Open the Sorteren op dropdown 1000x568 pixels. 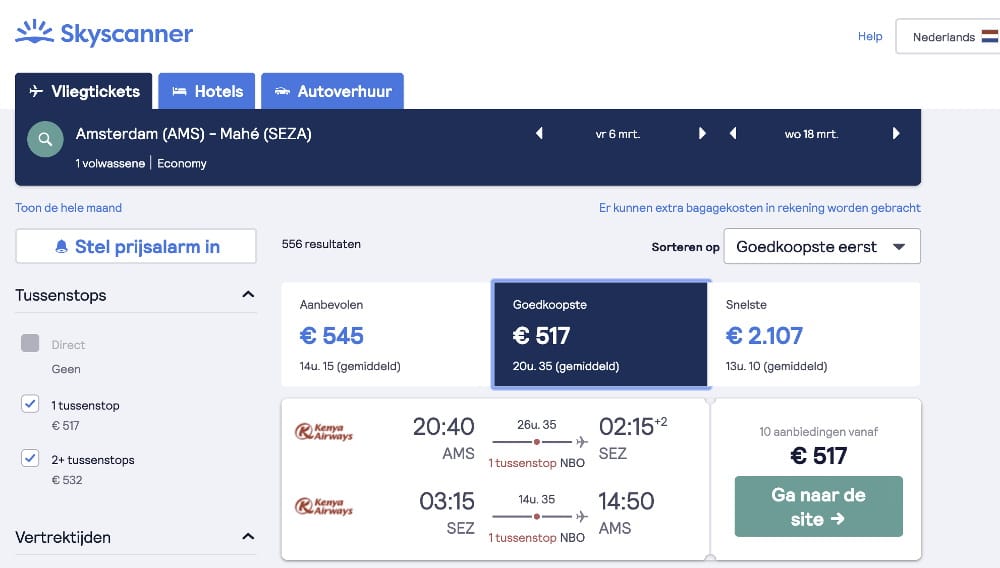[822, 246]
